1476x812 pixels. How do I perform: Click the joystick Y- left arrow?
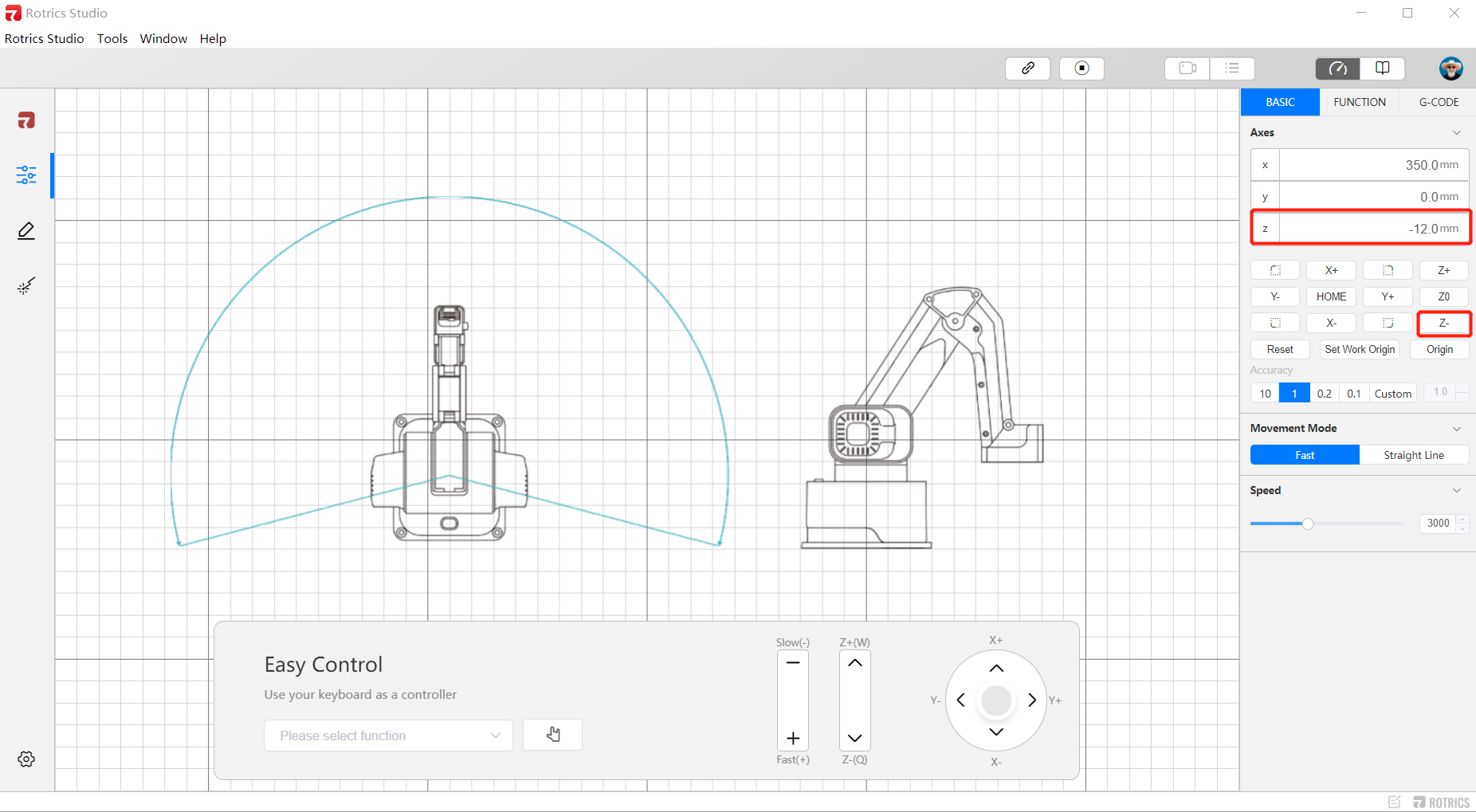[x=961, y=700]
